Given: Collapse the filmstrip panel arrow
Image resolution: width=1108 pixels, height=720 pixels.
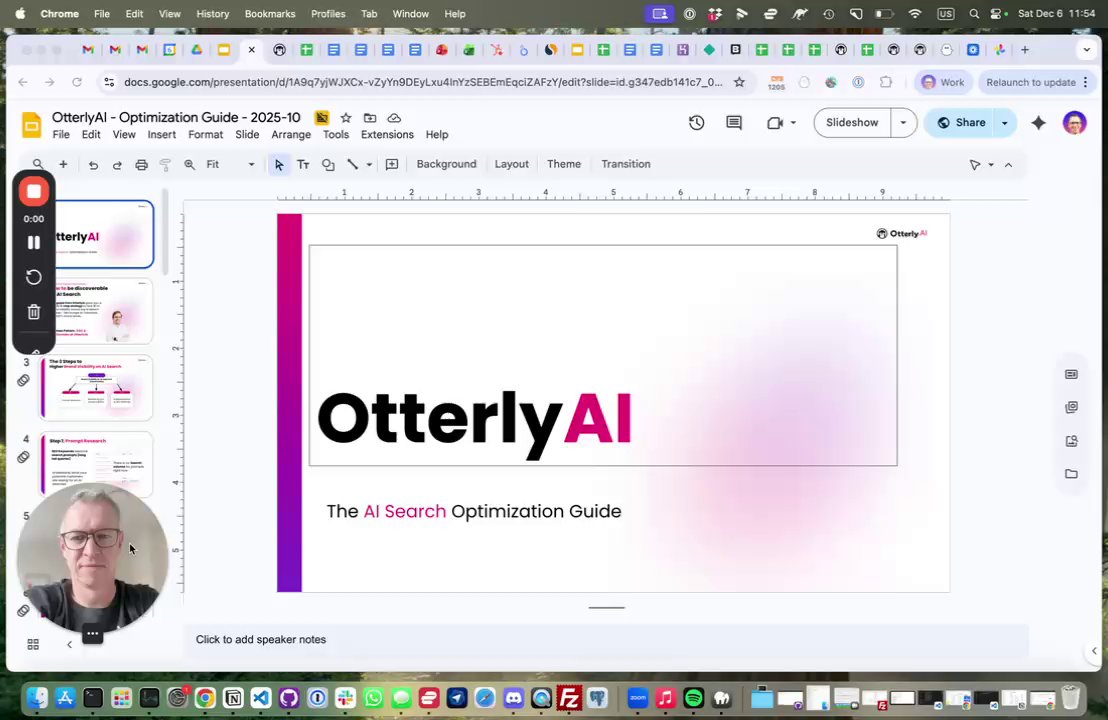Looking at the screenshot, I should (x=69, y=644).
